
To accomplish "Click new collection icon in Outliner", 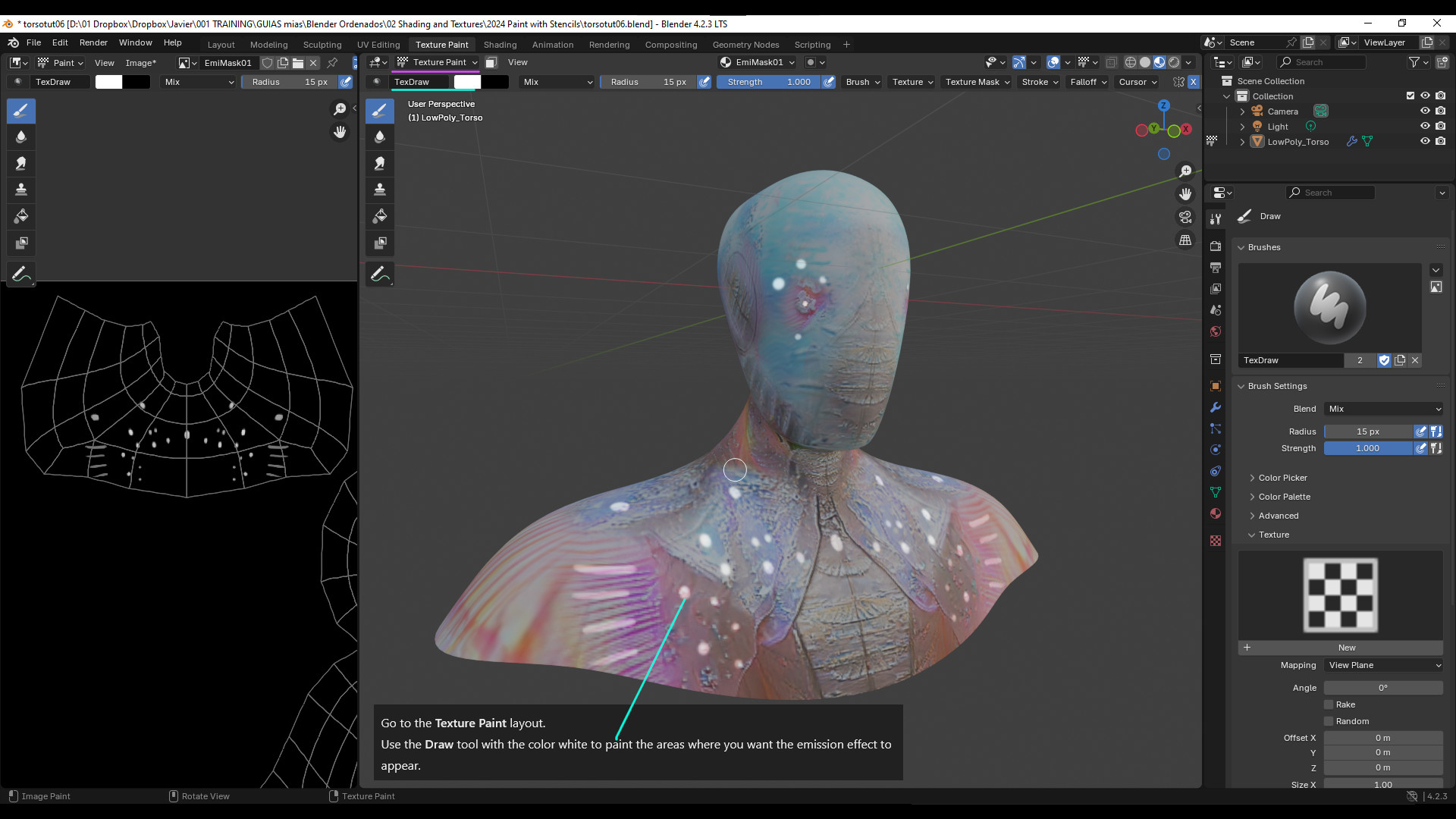I will 1442,62.
